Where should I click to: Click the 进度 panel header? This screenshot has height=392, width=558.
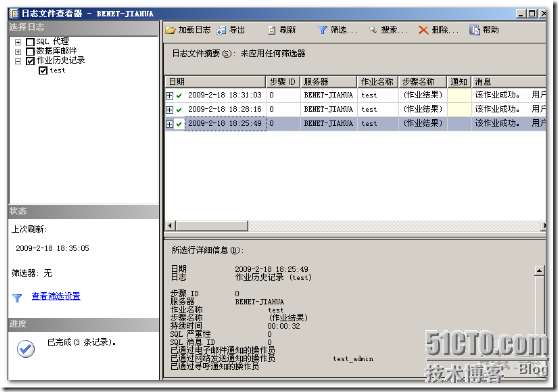(83, 324)
